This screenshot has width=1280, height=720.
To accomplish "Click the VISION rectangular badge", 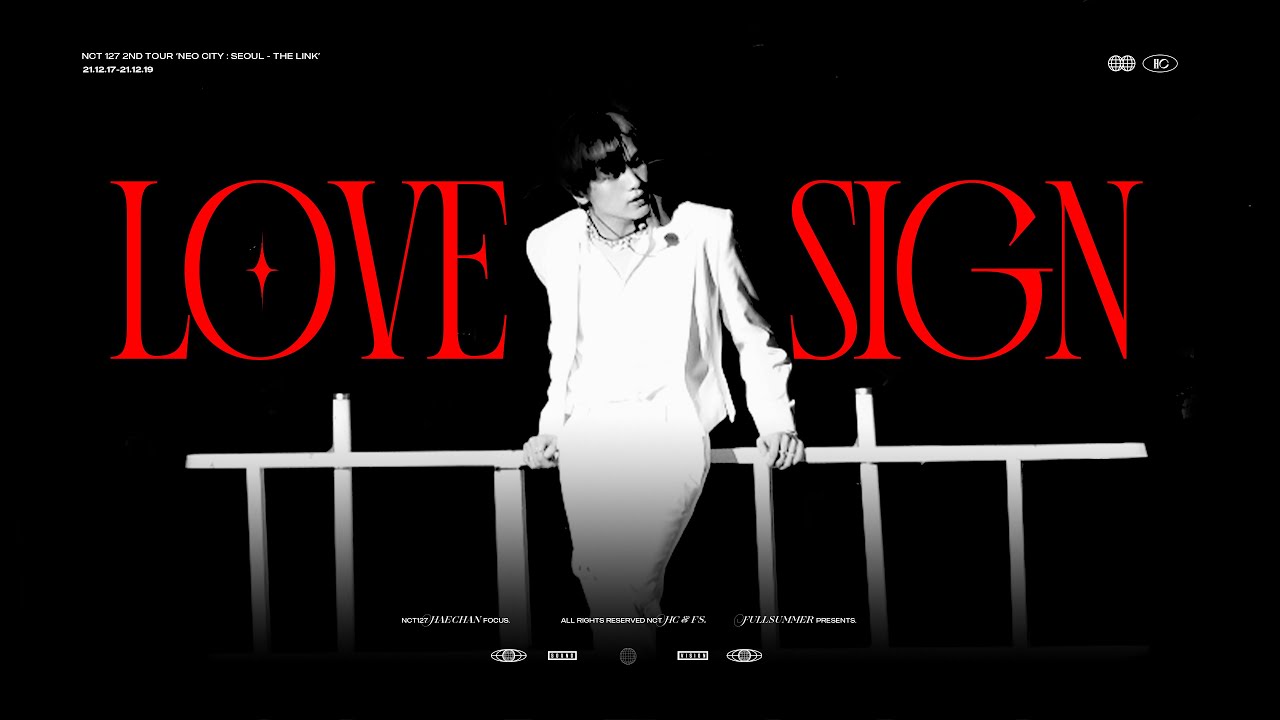I will pyautogui.click(x=693, y=656).
